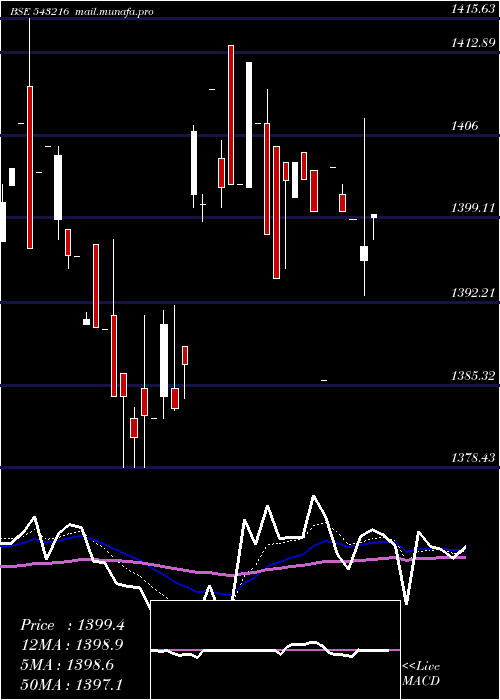500x700 pixels.
Task: Select the 1399.11 price level label
Action: (473, 208)
